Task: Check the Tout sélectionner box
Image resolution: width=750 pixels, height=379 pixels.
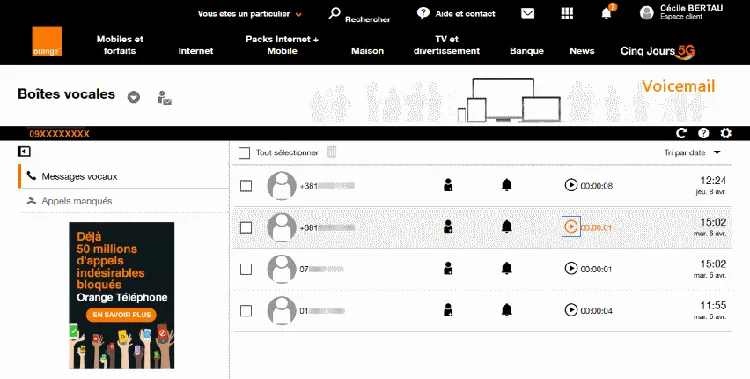Action: tap(244, 153)
